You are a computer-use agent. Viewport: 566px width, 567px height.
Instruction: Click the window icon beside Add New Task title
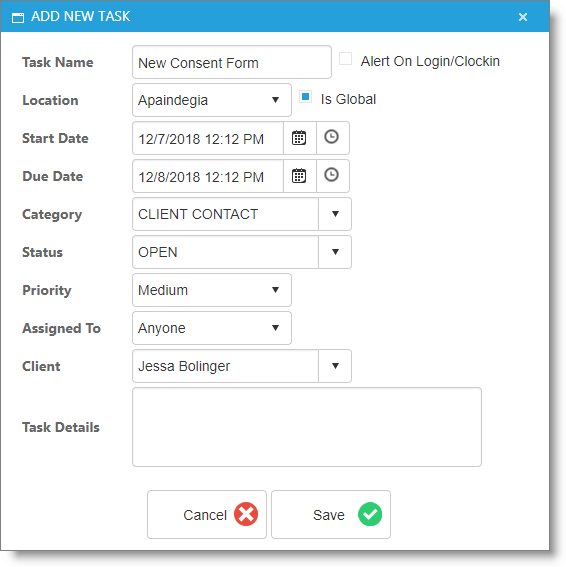pos(18,17)
